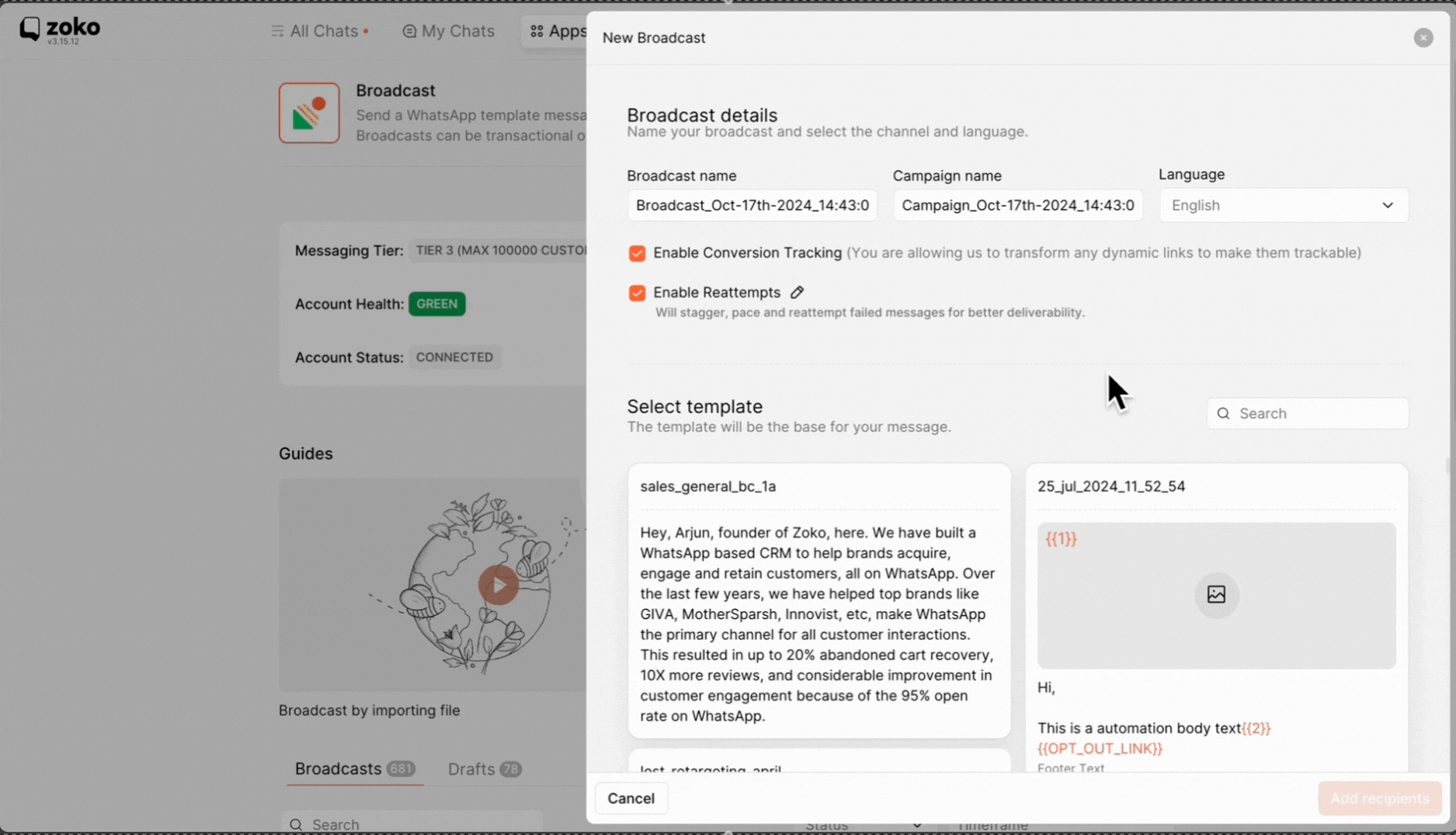Open the My Chats tab

449,31
